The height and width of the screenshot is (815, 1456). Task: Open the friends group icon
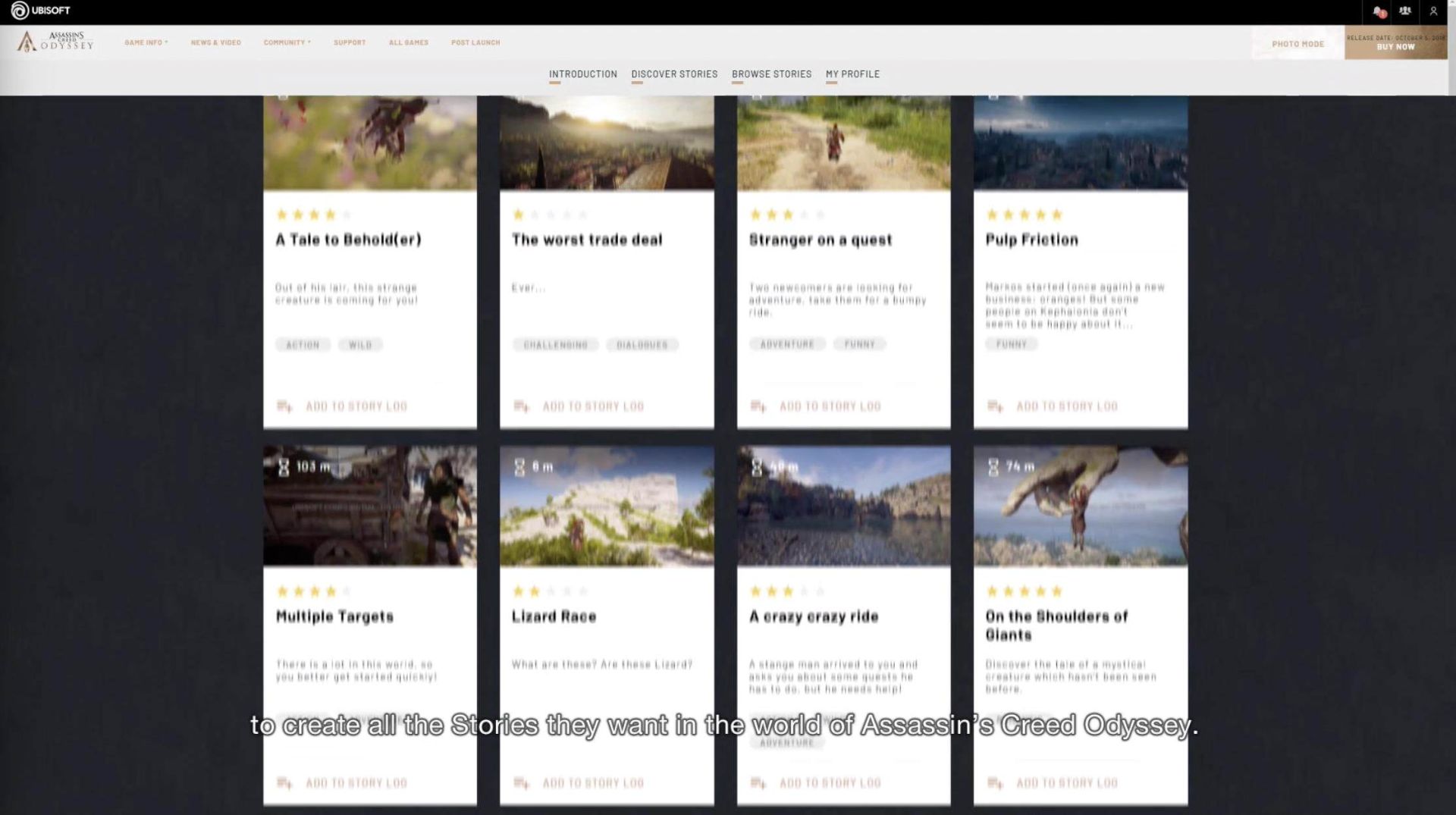click(1405, 11)
